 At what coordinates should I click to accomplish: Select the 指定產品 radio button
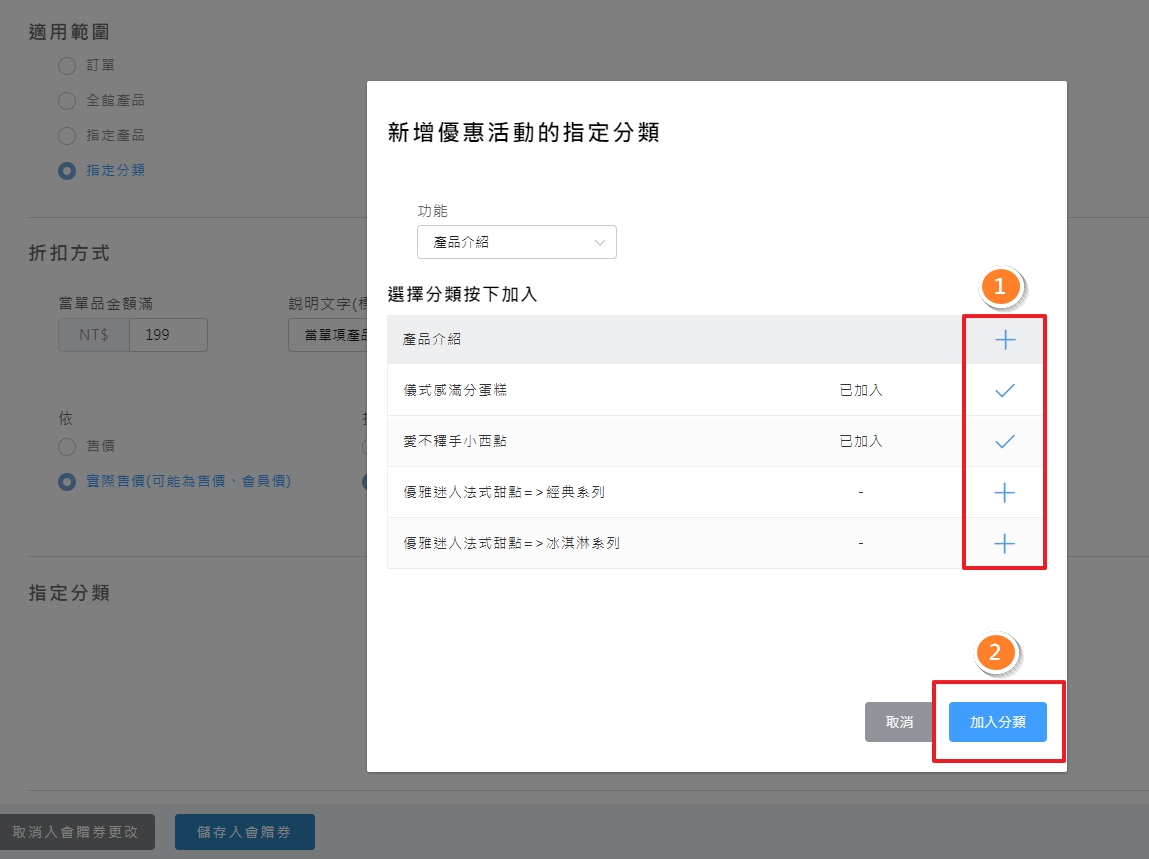(x=67, y=135)
